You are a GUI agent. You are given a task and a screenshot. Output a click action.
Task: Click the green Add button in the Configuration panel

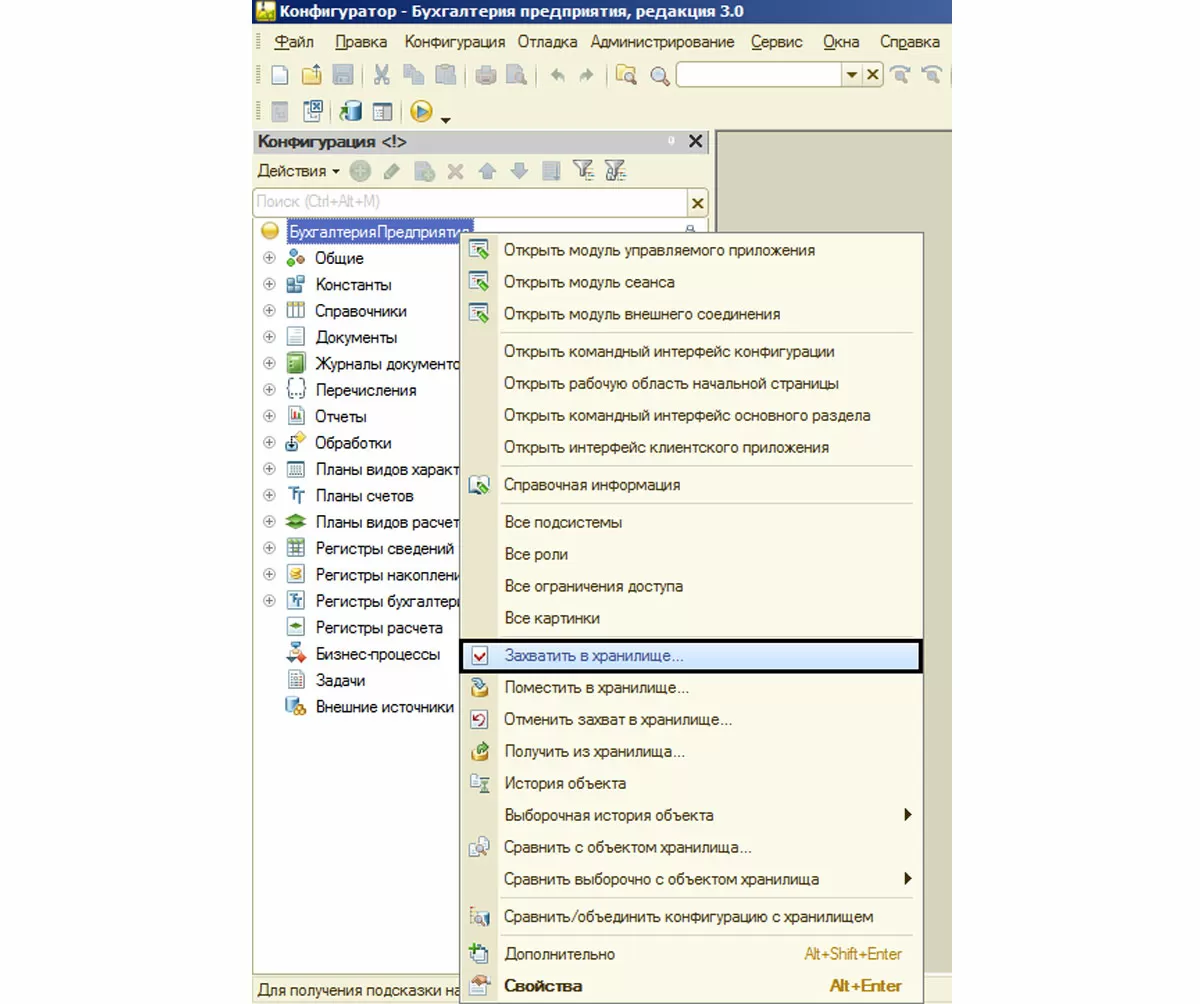[x=360, y=171]
